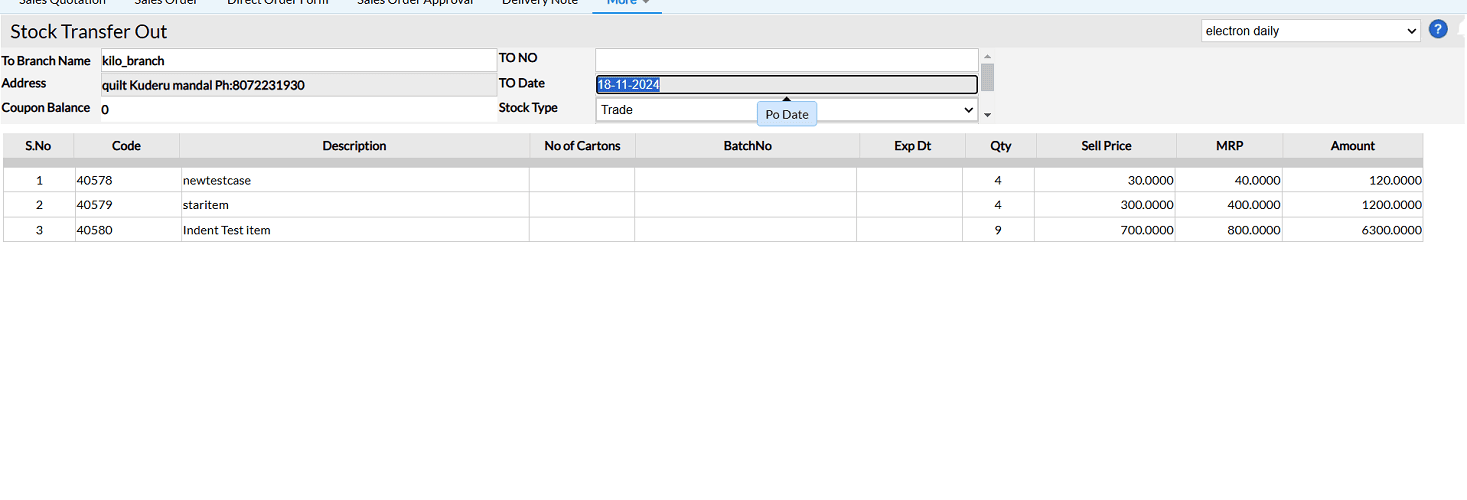Click the Exp Dt column header
The image size is (1467, 500).
point(912,146)
